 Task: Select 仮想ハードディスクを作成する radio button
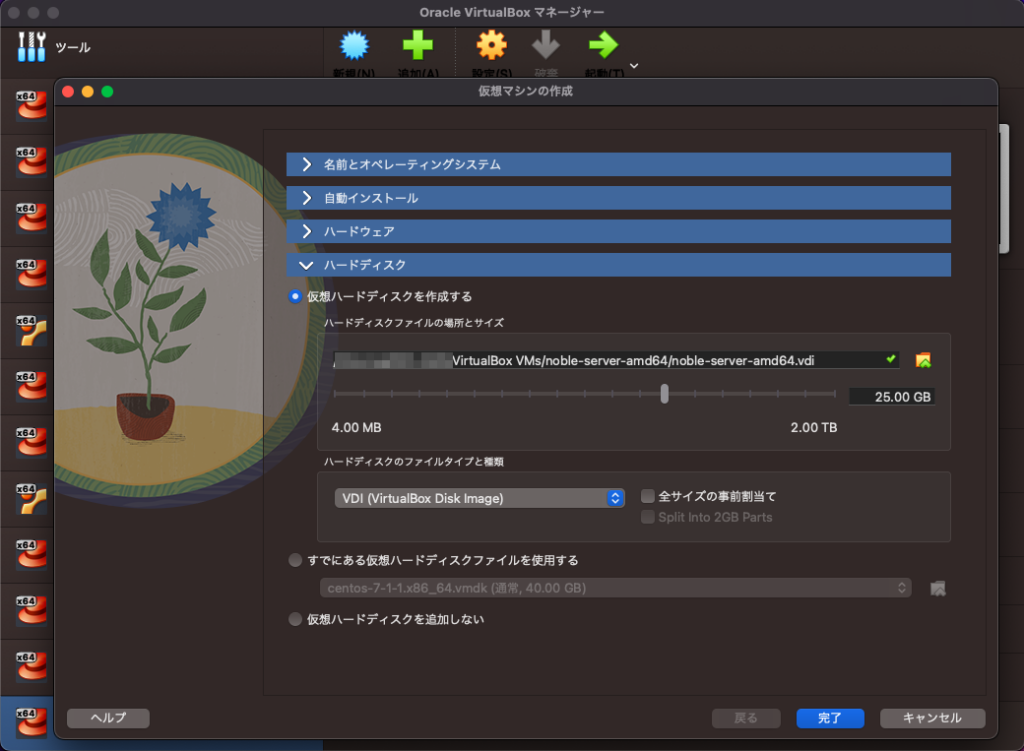pos(295,296)
